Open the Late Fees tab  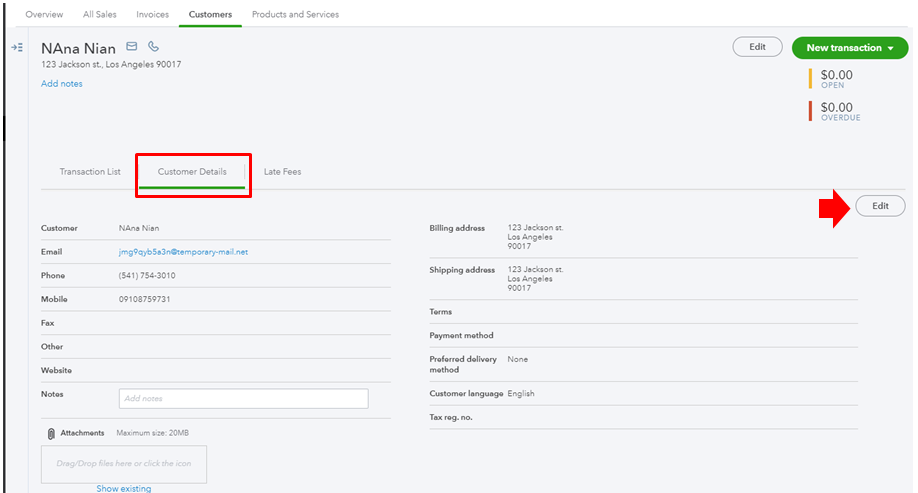coord(282,172)
